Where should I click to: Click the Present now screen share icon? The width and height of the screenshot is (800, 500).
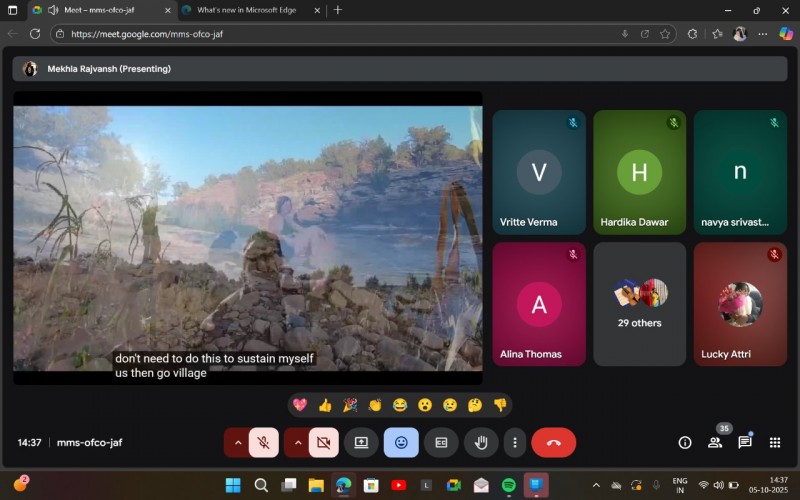361,442
